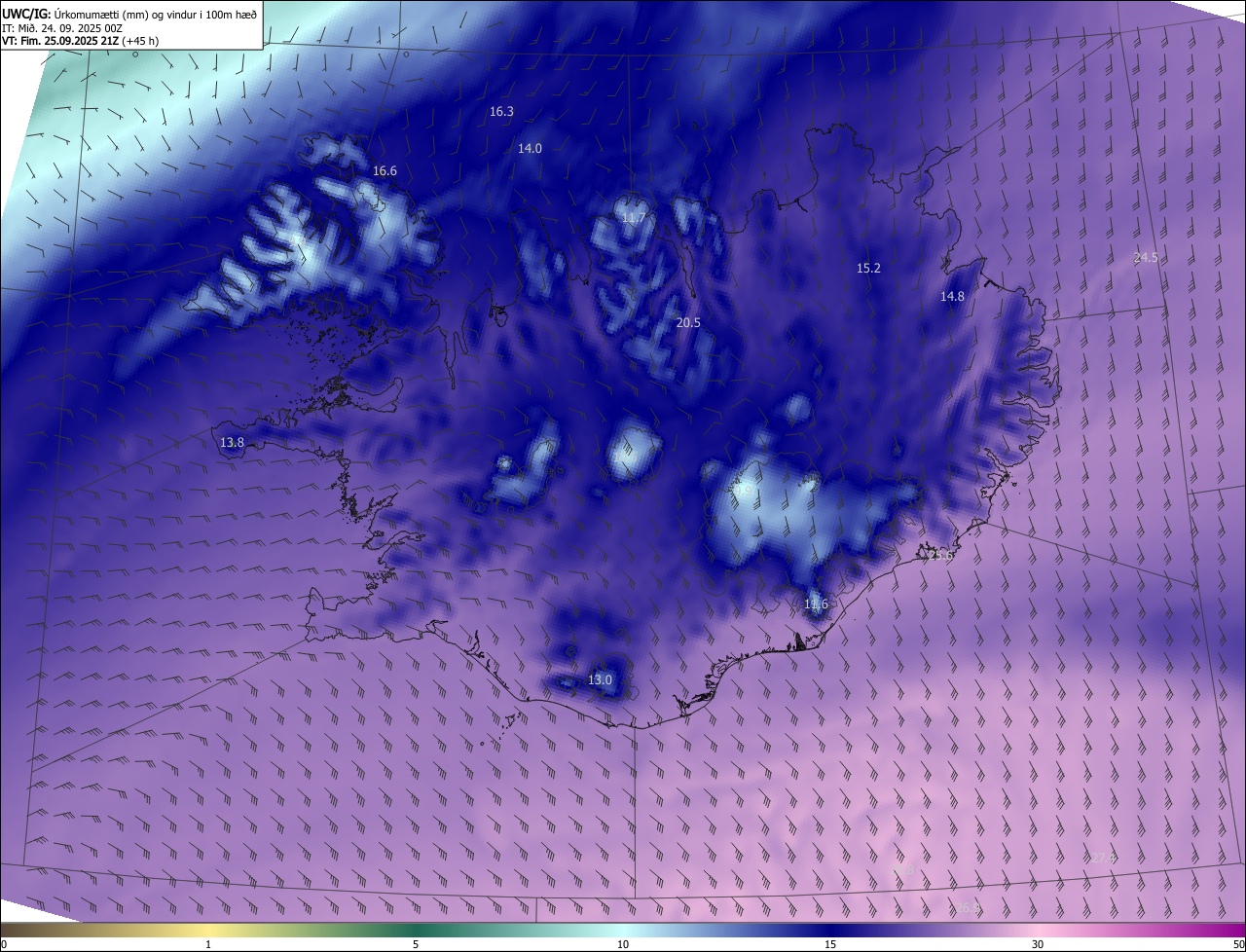This screenshot has width=1246, height=952.
Task: Click the 15.2 value label in the northeast
Action: pyautogui.click(x=868, y=269)
